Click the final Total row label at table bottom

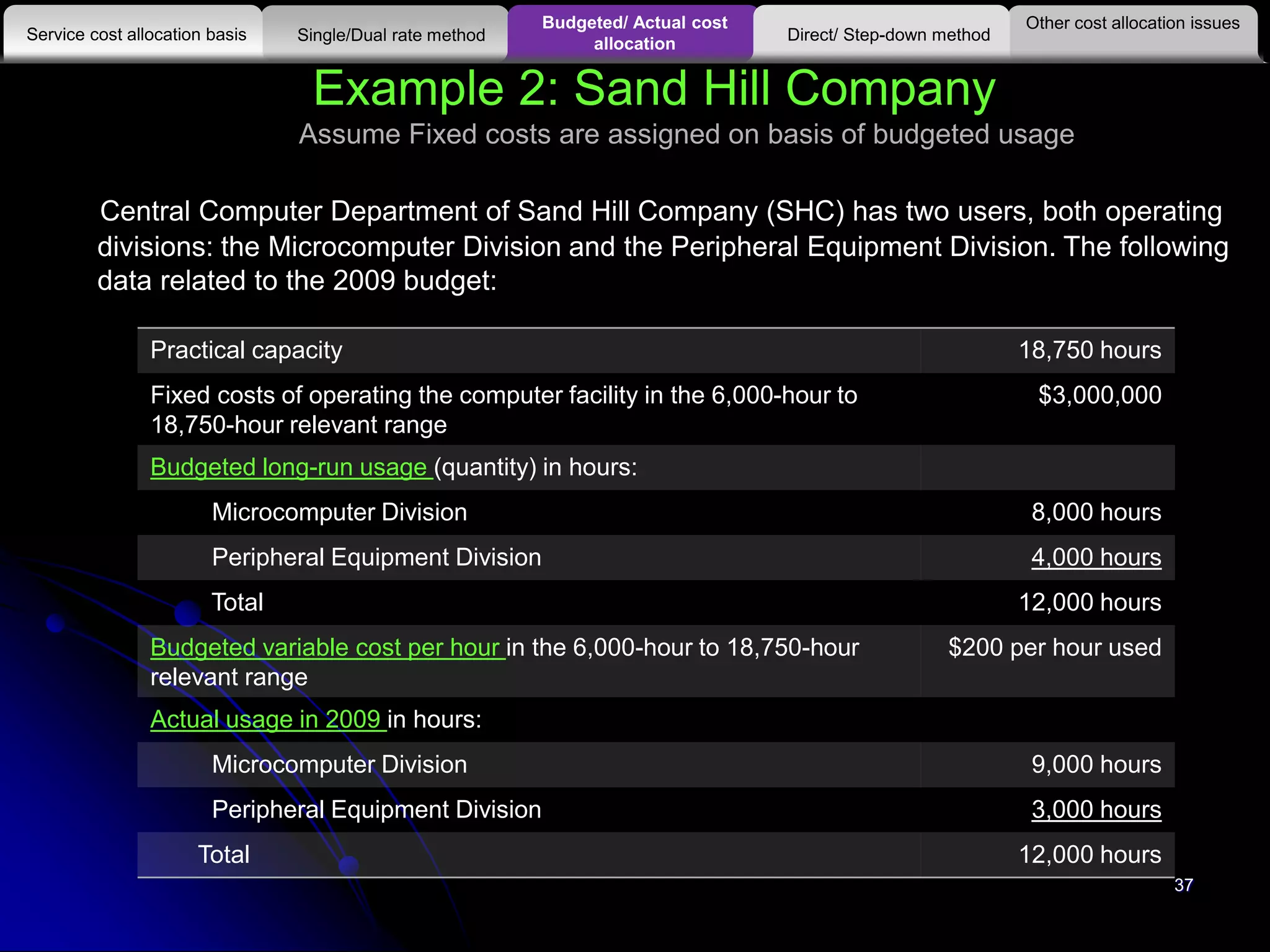[224, 855]
